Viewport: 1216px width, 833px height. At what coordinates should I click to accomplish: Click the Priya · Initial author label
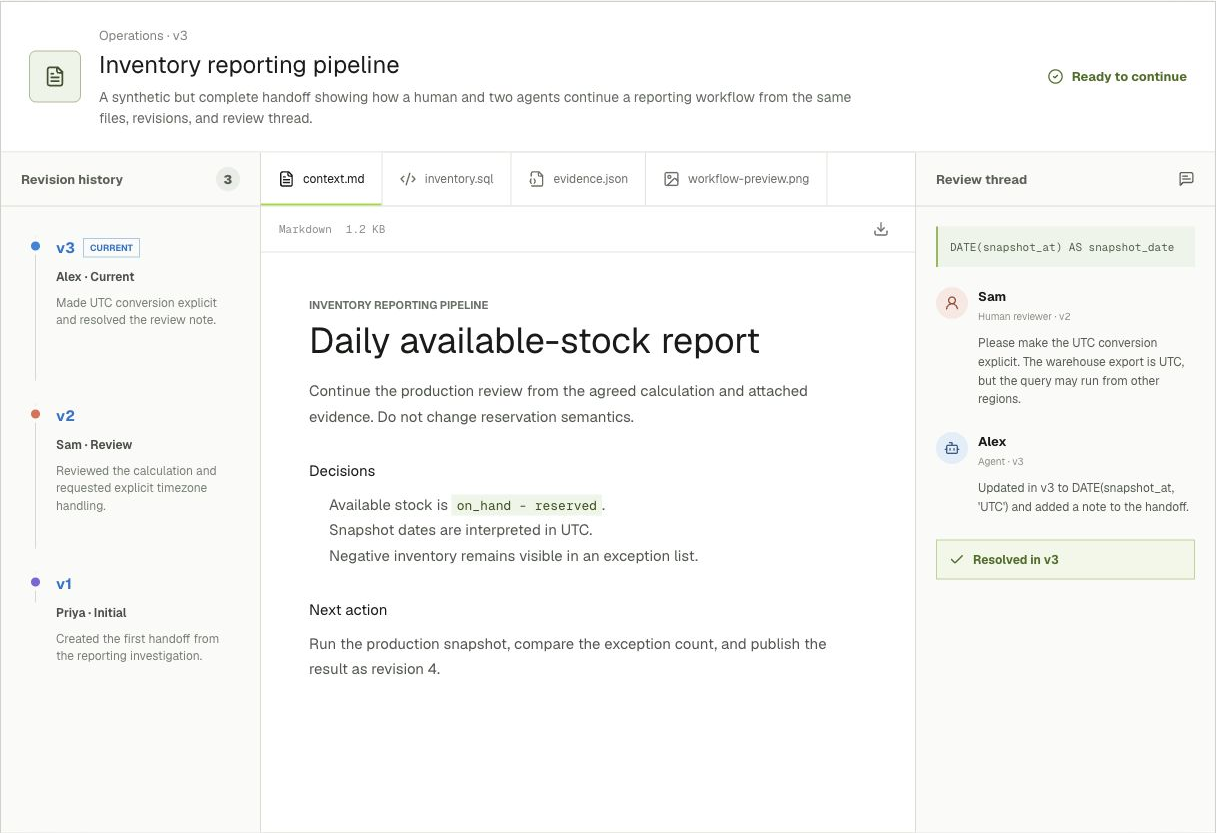pyautogui.click(x=91, y=613)
